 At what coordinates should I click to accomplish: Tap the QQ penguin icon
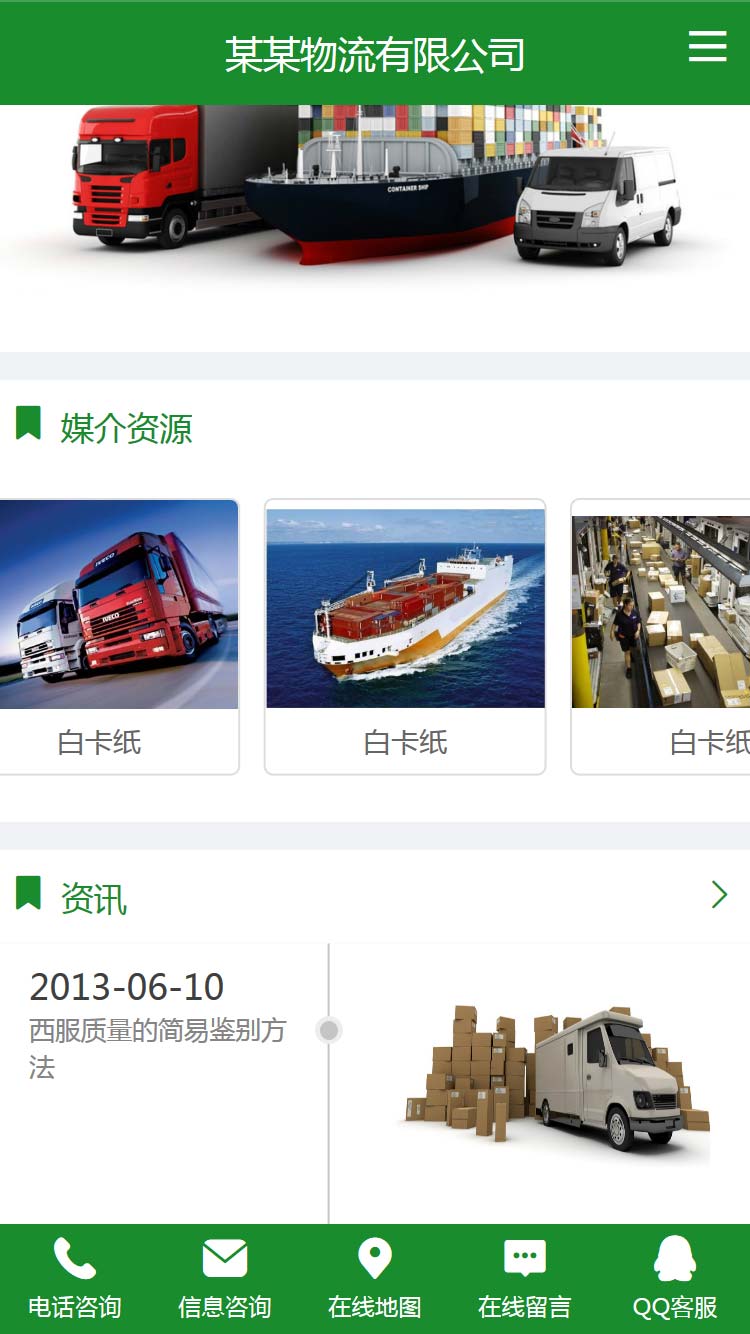[675, 1258]
